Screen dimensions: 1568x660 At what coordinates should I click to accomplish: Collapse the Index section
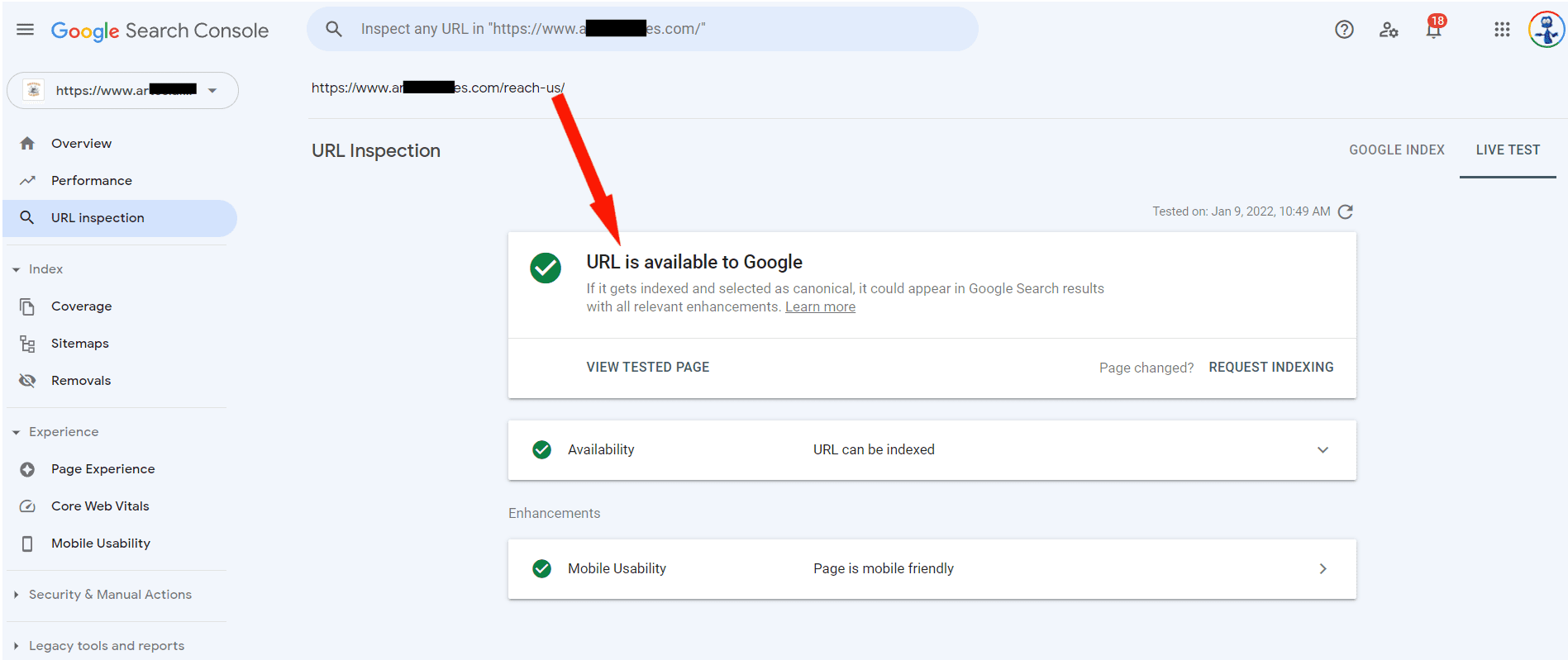(x=16, y=269)
